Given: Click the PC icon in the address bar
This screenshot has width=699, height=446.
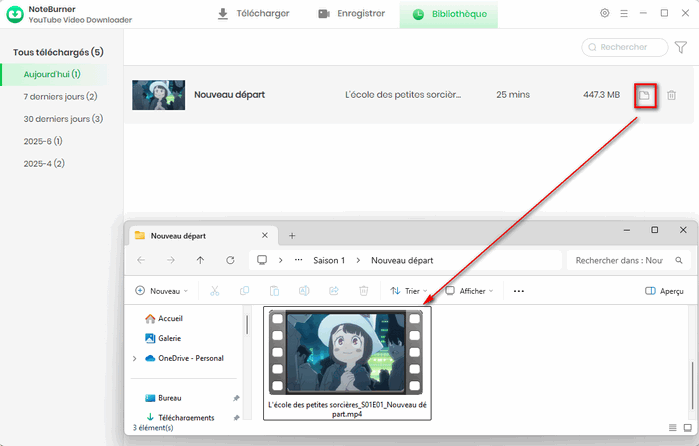Looking at the screenshot, I should [262, 260].
